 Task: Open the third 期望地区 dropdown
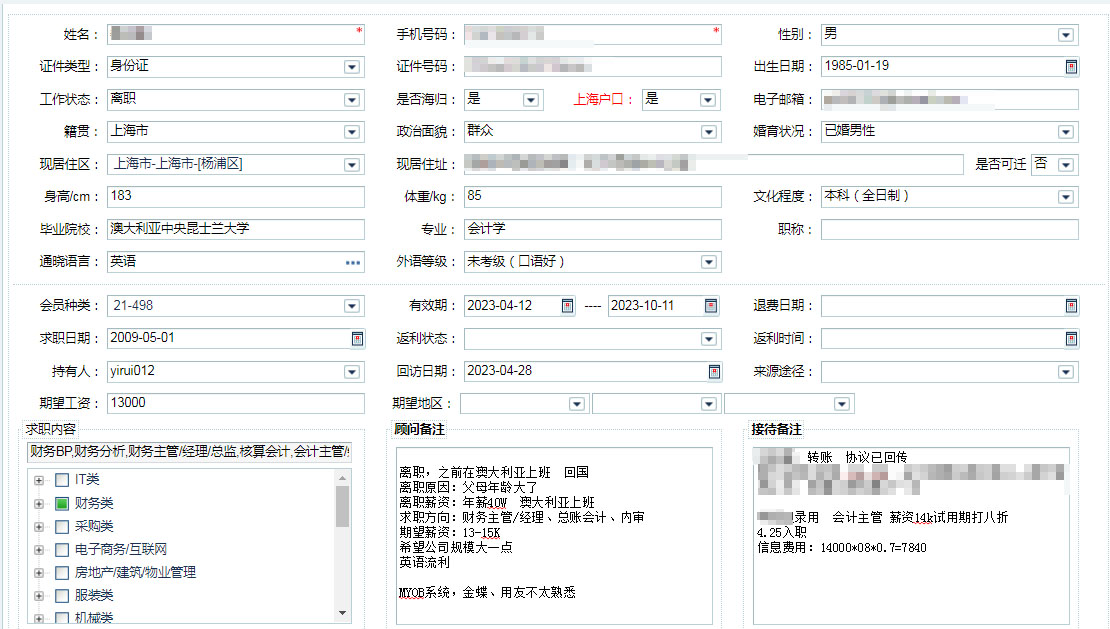click(x=842, y=404)
